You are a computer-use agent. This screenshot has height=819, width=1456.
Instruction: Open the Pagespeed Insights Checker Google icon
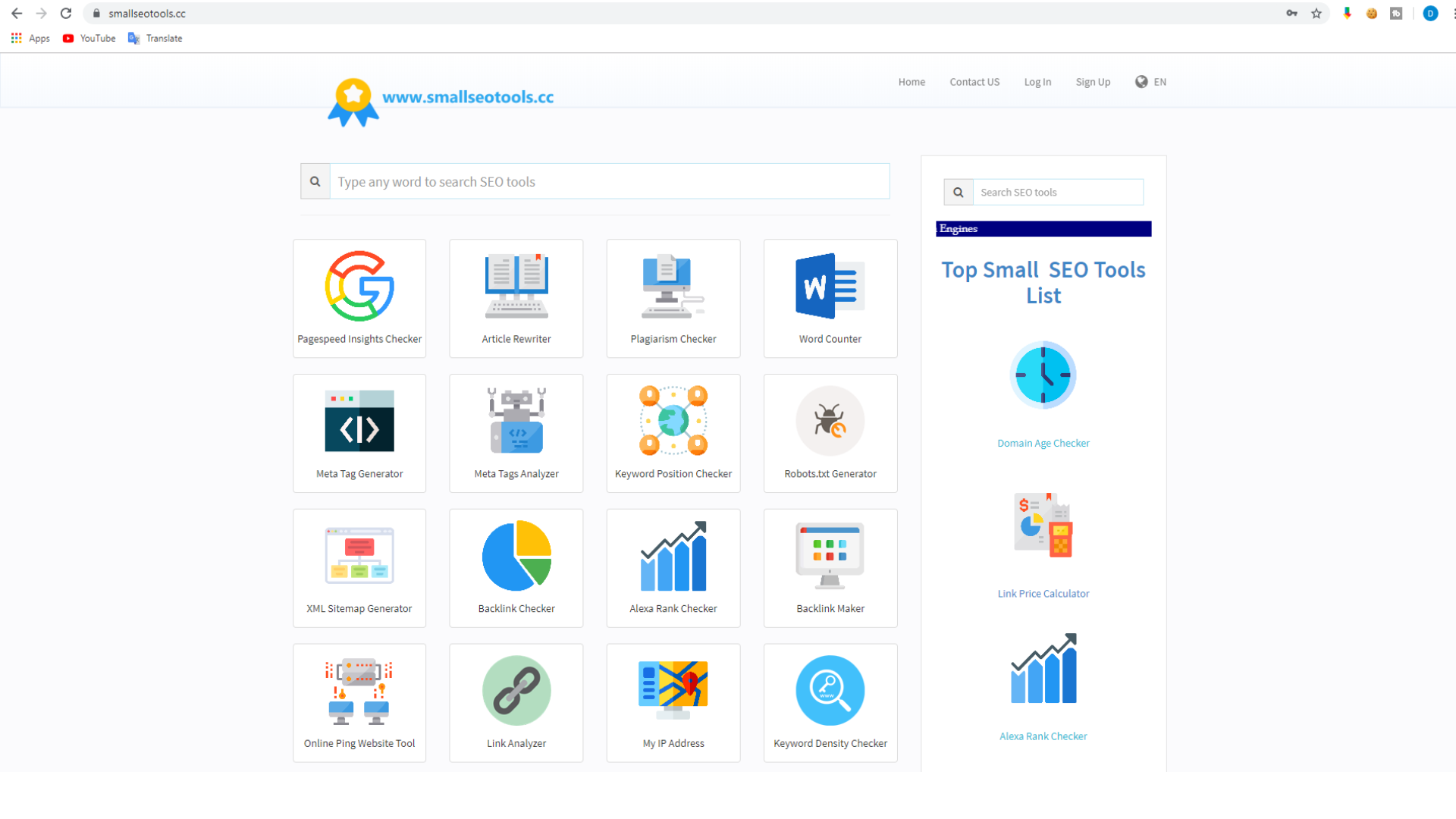point(359,287)
